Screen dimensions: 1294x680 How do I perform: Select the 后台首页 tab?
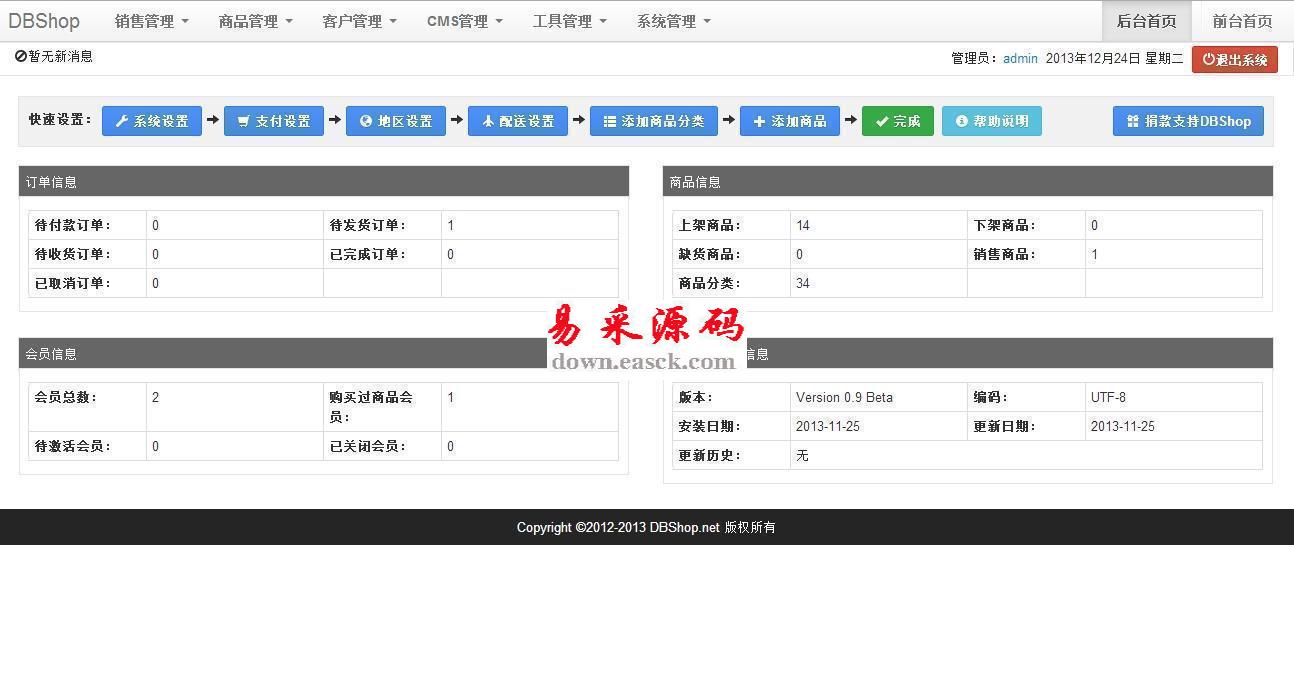1146,21
